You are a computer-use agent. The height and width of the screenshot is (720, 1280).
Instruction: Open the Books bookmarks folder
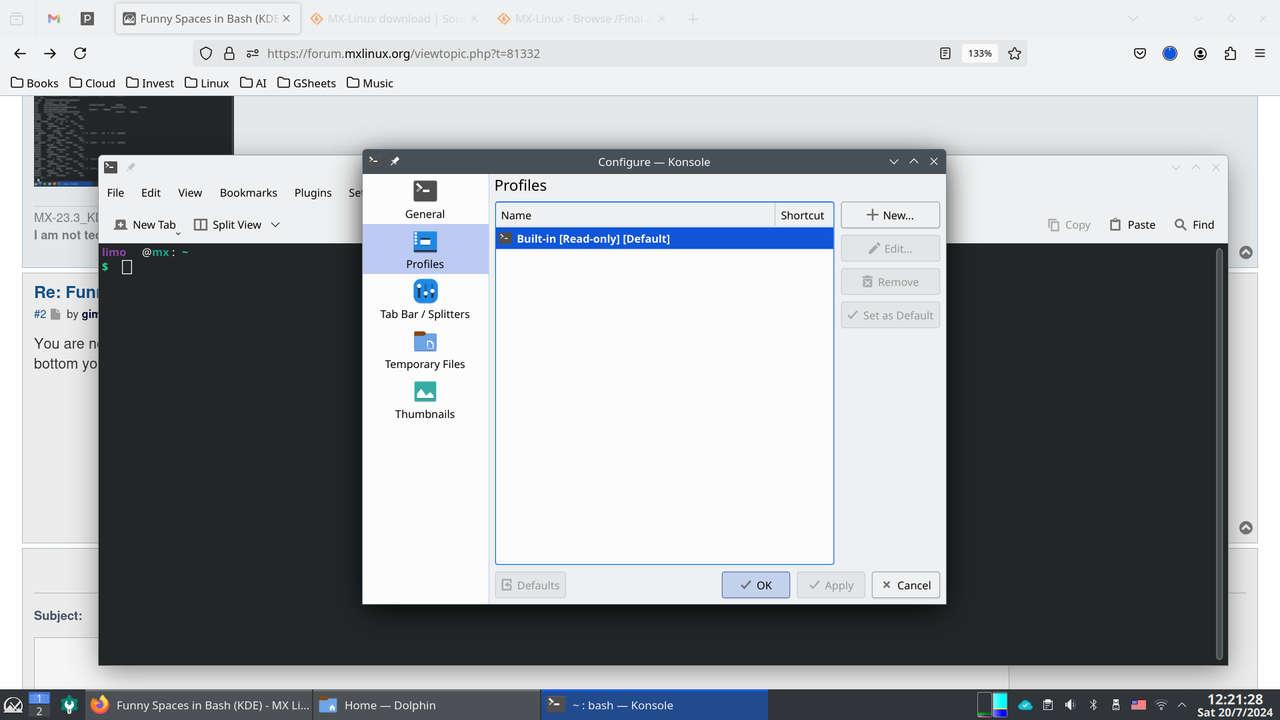click(35, 83)
